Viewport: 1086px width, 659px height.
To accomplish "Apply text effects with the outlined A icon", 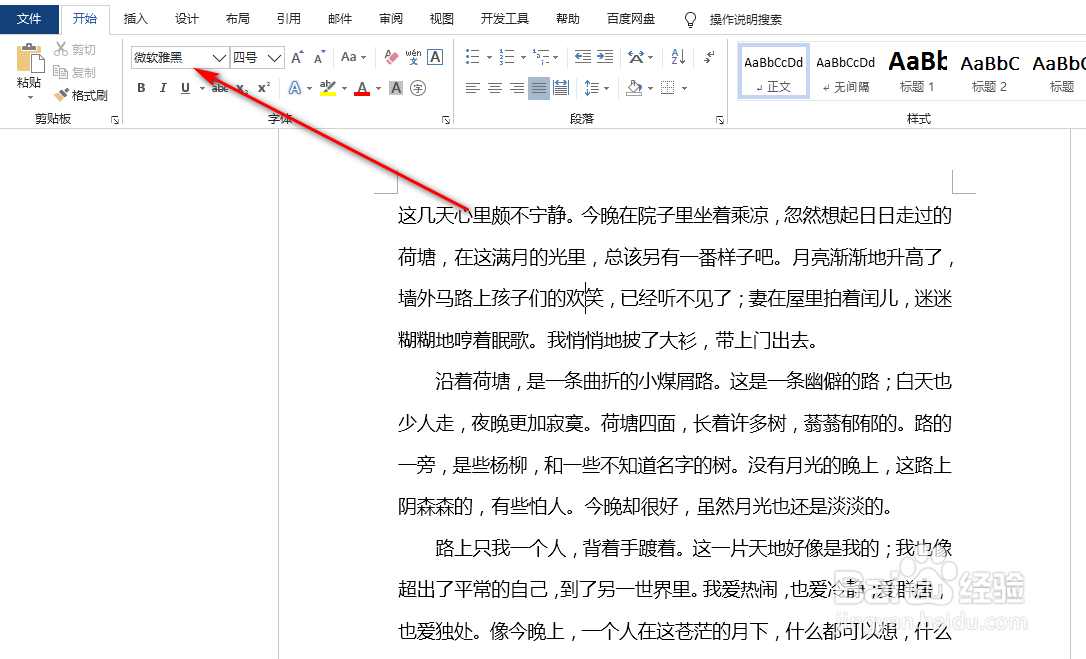I will coord(294,88).
